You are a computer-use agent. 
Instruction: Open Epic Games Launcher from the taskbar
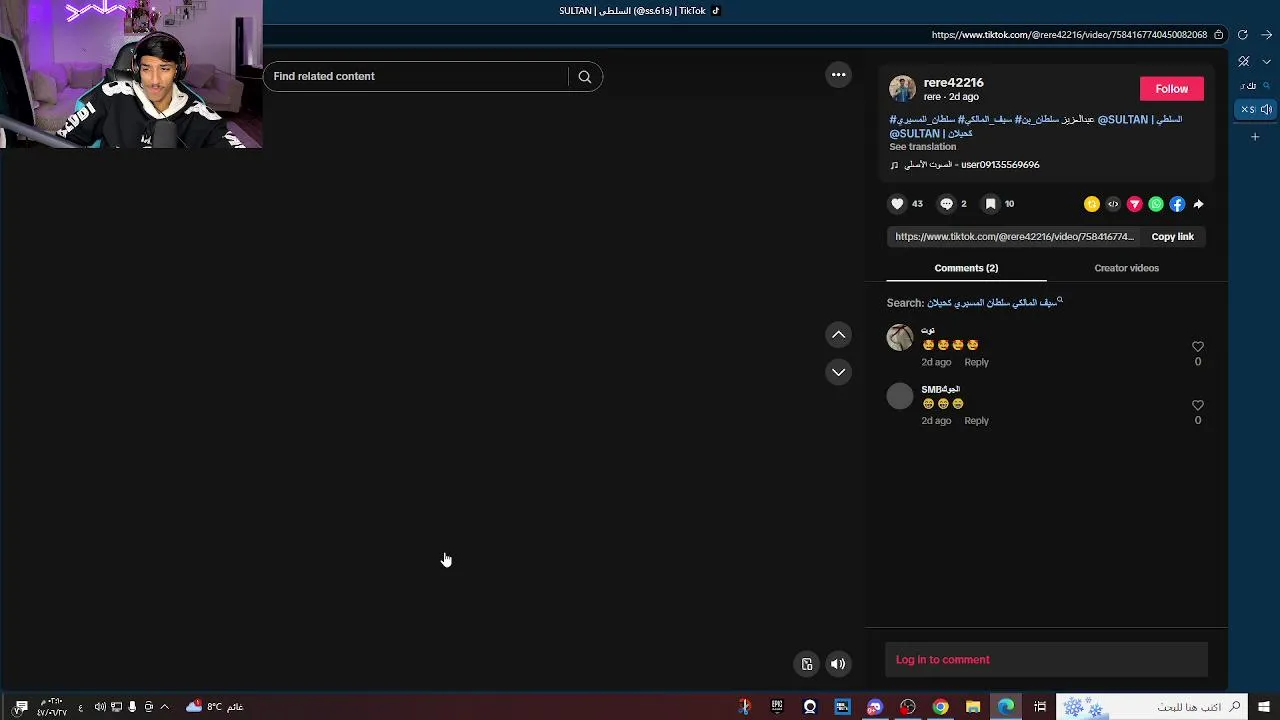pyautogui.click(x=777, y=707)
